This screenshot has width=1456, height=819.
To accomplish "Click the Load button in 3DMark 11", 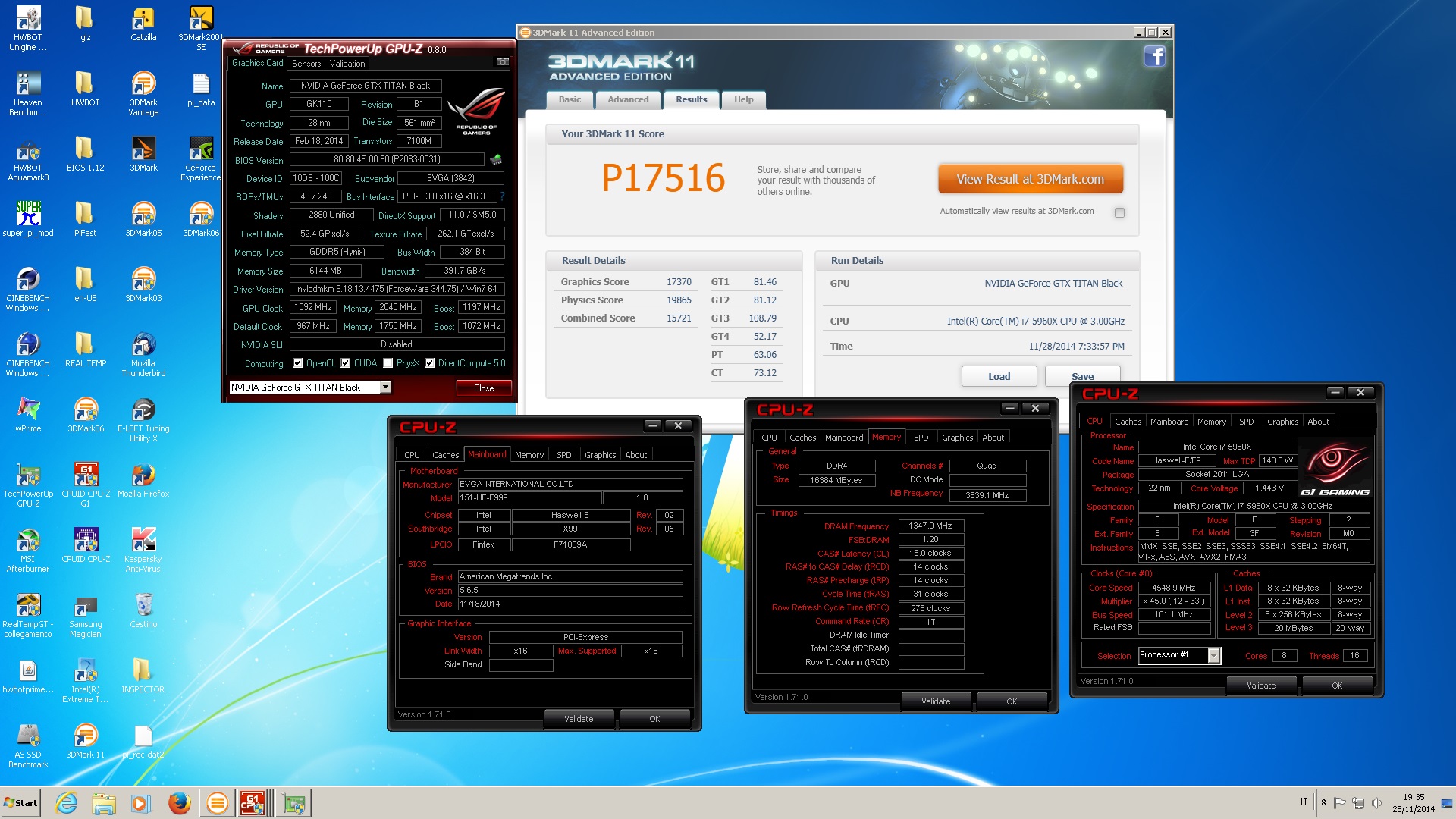I will 999,376.
